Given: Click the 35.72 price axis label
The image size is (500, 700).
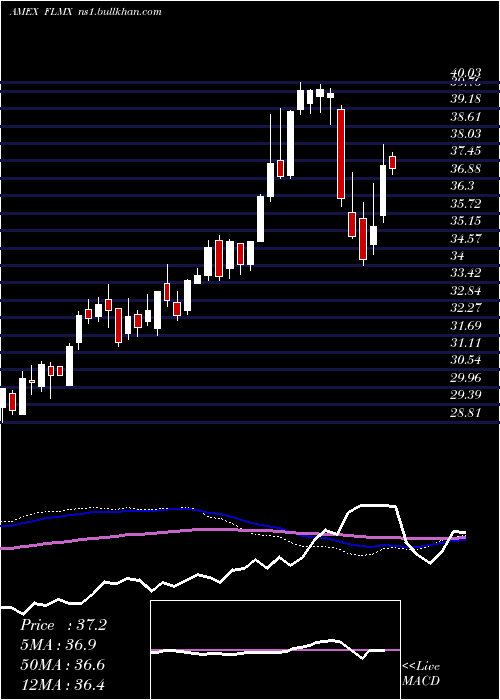Looking at the screenshot, I should pos(465,204).
